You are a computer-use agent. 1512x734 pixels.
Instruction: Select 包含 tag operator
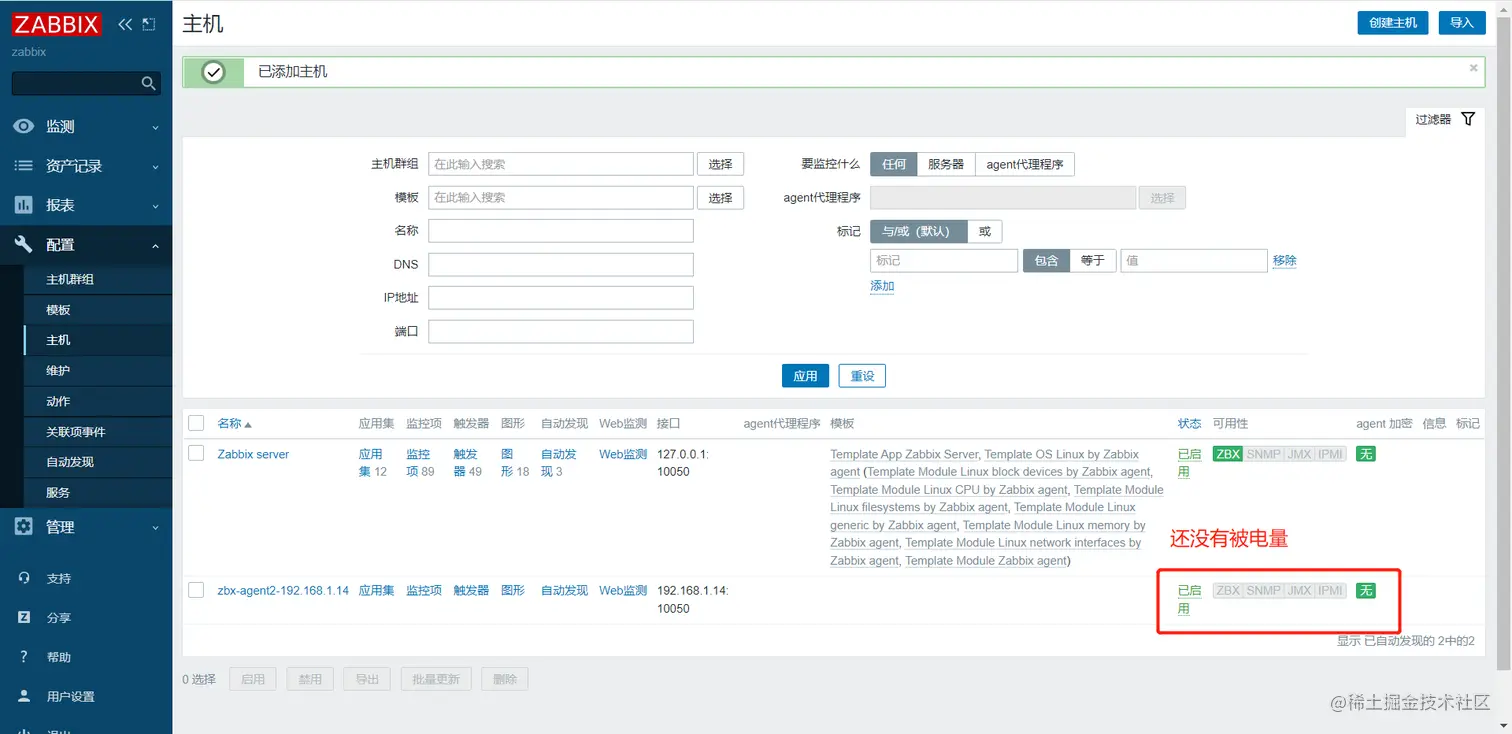[1046, 260]
